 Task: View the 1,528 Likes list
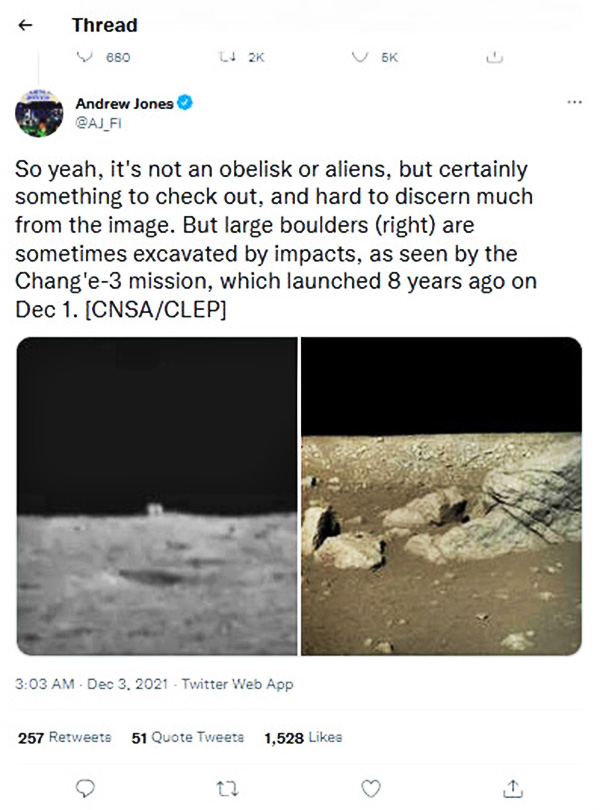point(302,737)
